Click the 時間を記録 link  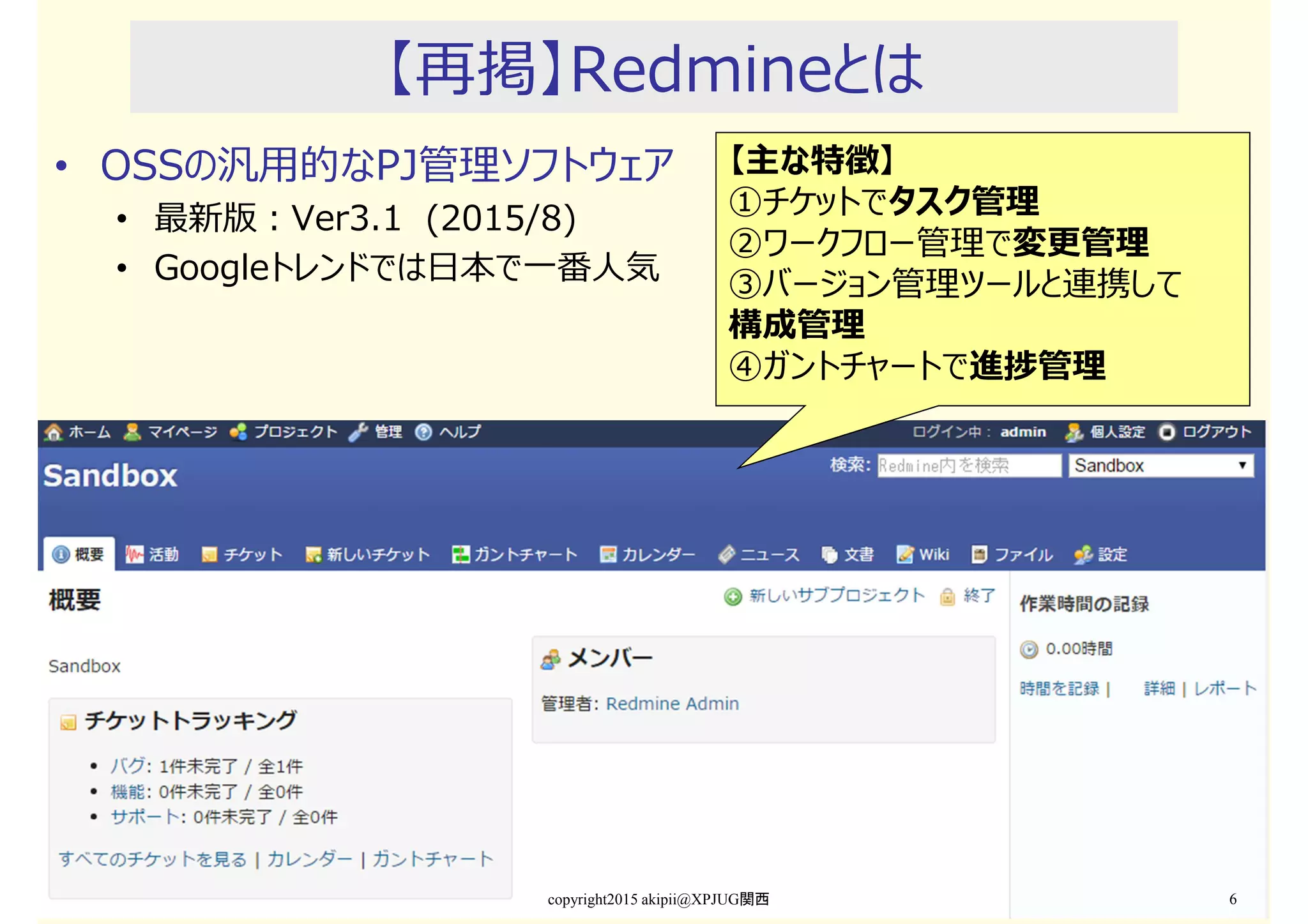(x=1060, y=688)
